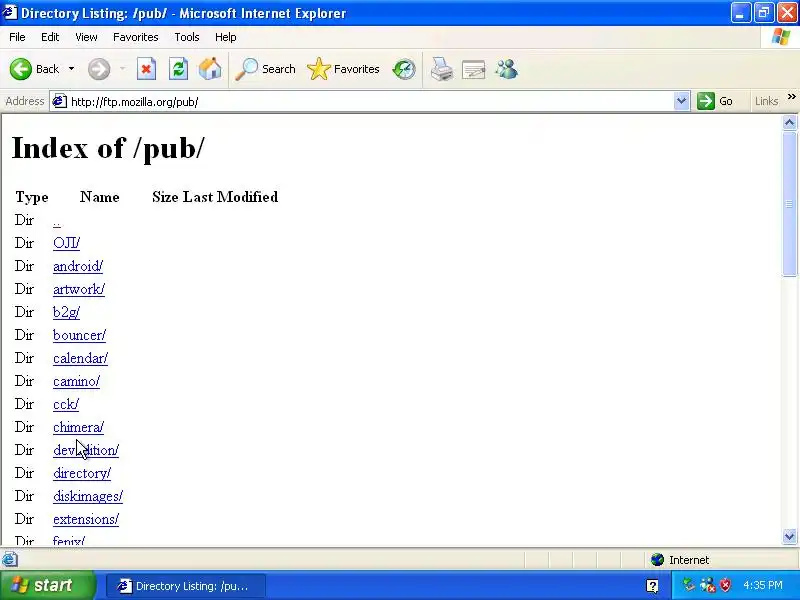Click the 'Last Modified' column header
This screenshot has height=600, width=800.
click(231, 197)
